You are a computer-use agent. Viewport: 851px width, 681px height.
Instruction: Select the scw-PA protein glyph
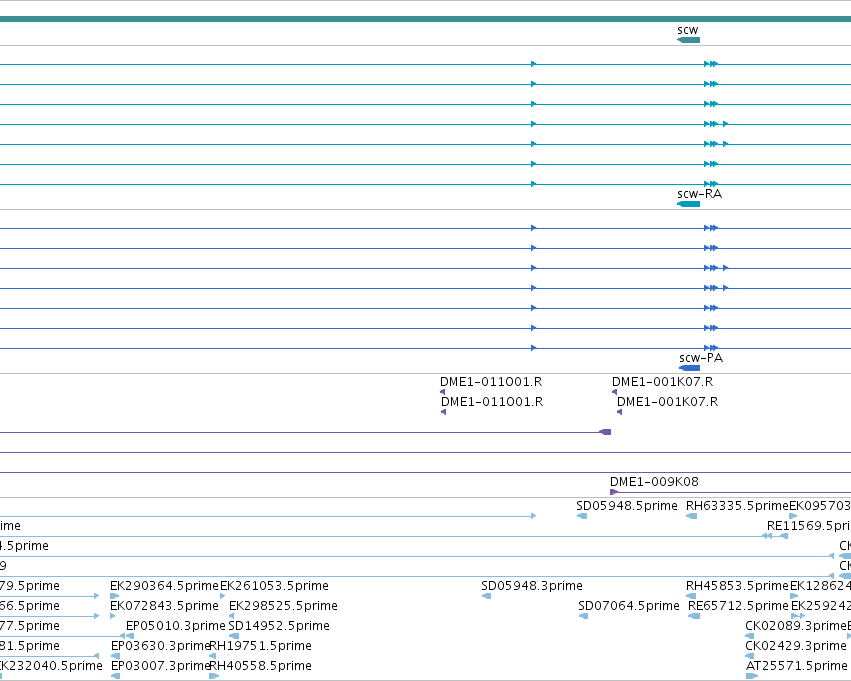[x=689, y=368]
